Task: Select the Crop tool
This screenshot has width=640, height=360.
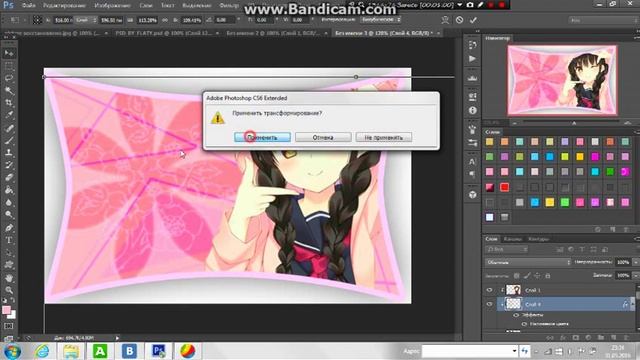Action: 9,102
